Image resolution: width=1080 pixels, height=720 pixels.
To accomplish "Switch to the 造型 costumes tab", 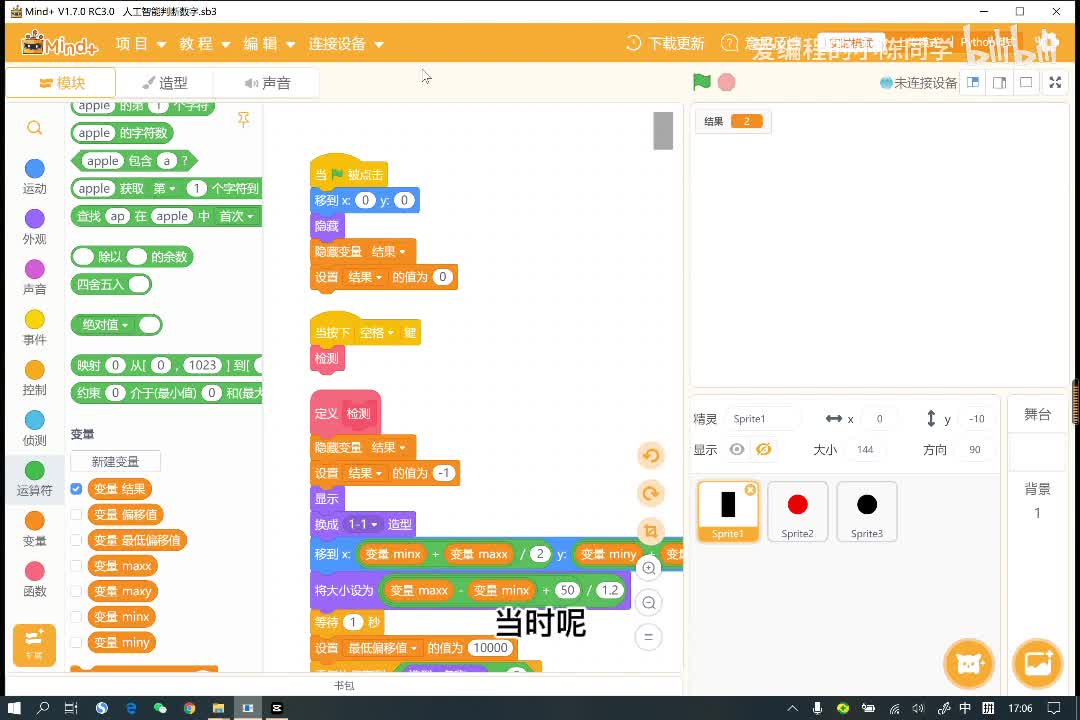I will click(165, 83).
